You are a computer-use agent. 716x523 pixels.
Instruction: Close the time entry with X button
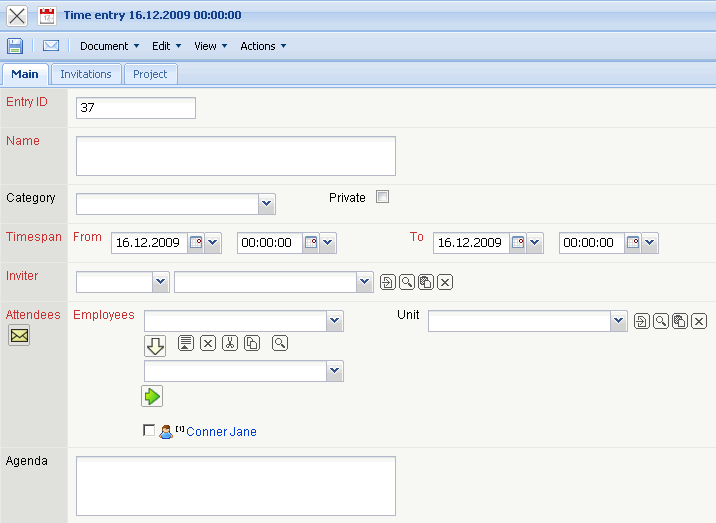pyautogui.click(x=17, y=16)
